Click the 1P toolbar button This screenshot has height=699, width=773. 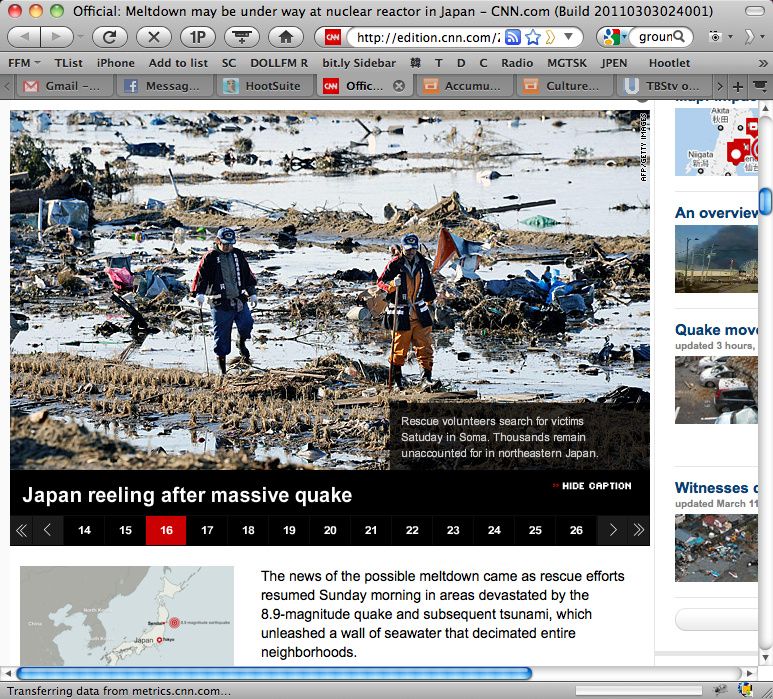coord(197,37)
